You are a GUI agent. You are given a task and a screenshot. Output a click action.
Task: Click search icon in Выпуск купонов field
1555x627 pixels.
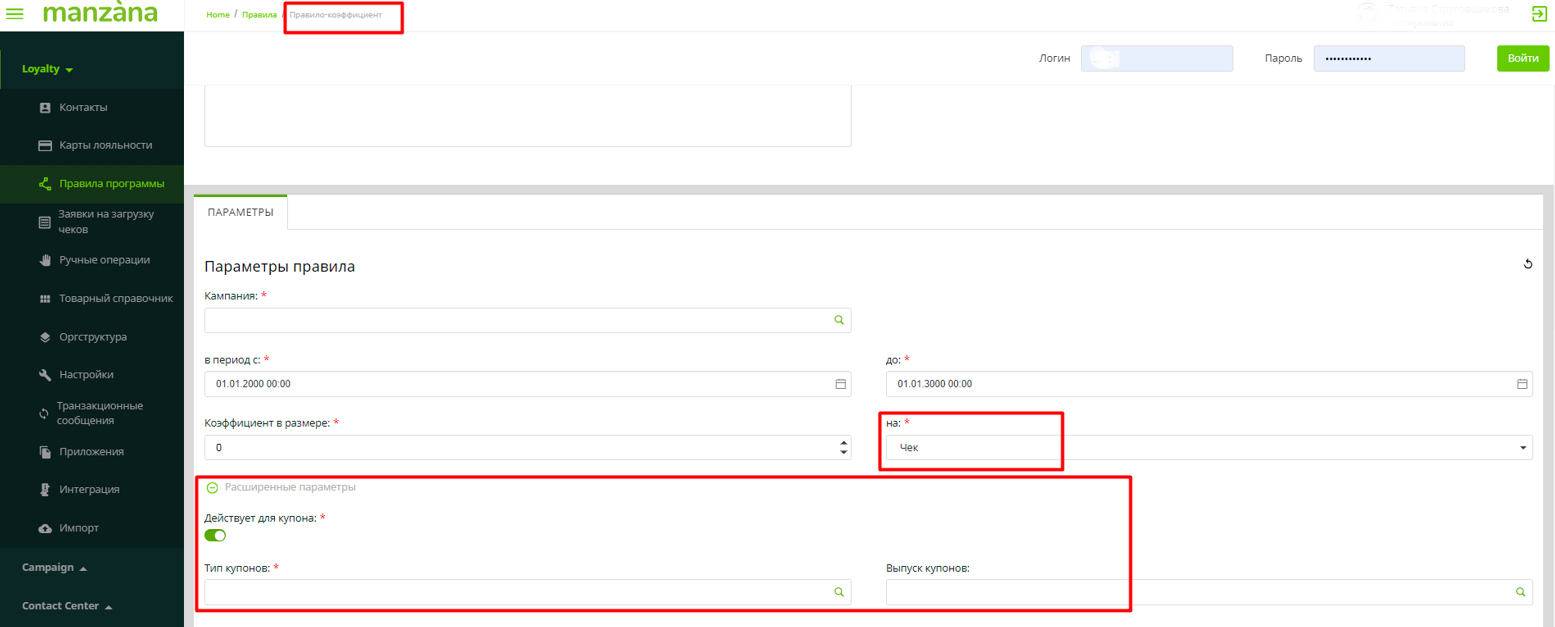pos(1521,592)
